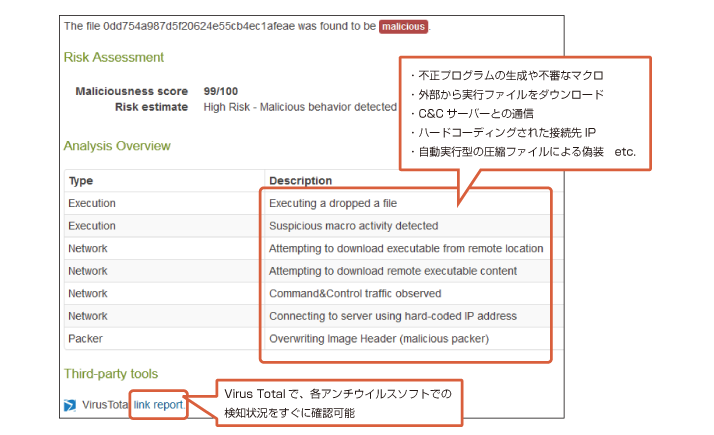
Task: Click the "Risk Assessment" section heading
Action: coord(113,58)
